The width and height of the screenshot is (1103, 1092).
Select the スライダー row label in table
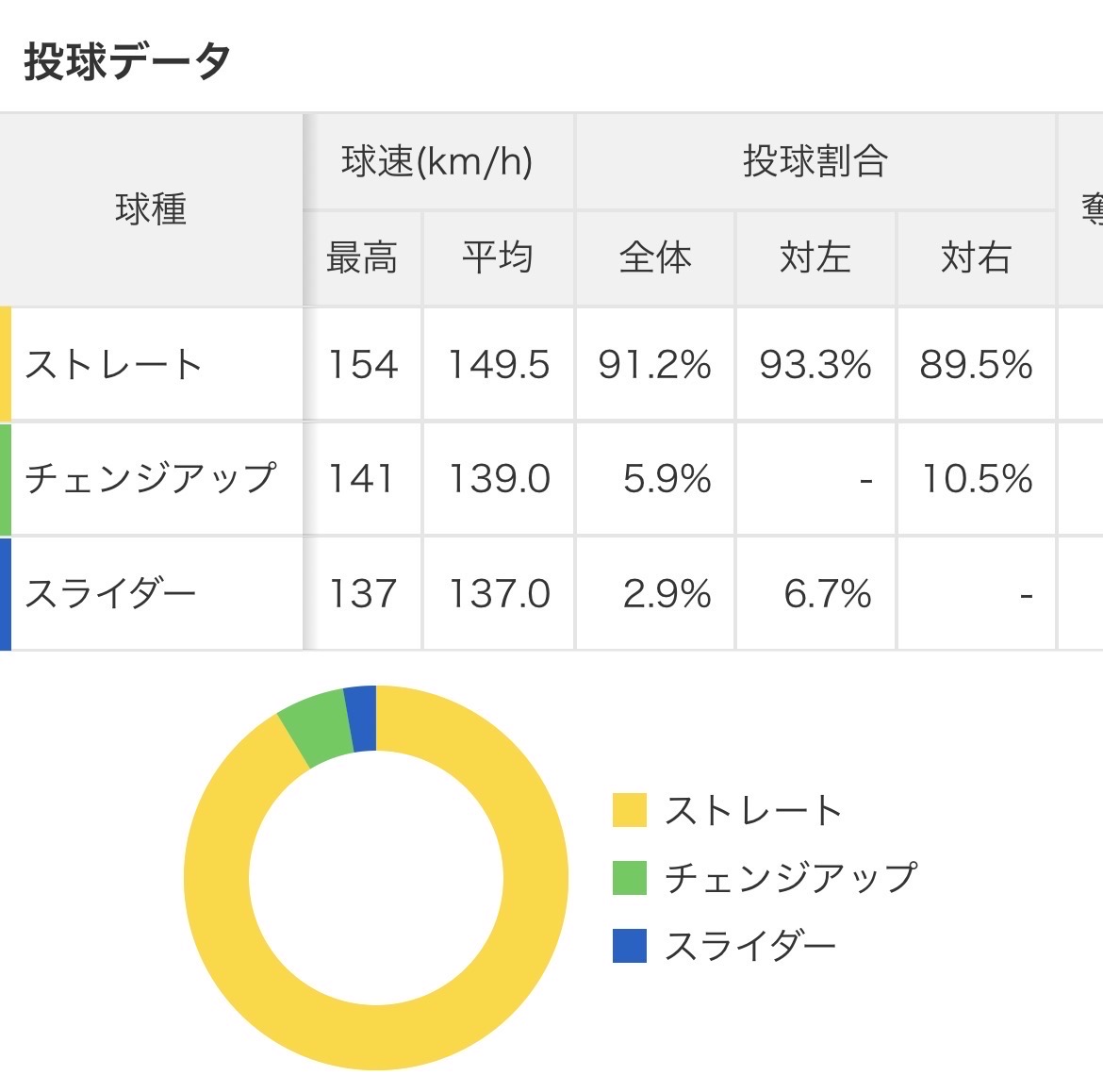point(110,594)
